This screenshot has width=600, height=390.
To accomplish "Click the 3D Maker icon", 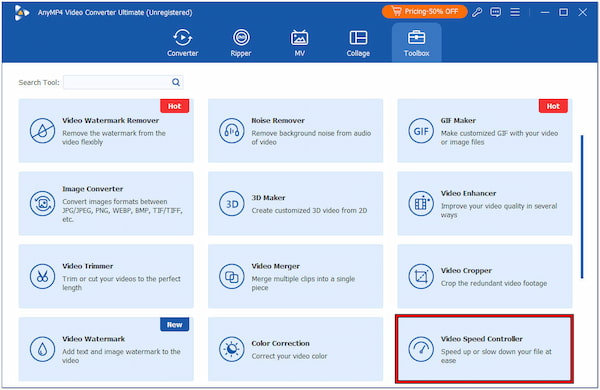I will 232,204.
